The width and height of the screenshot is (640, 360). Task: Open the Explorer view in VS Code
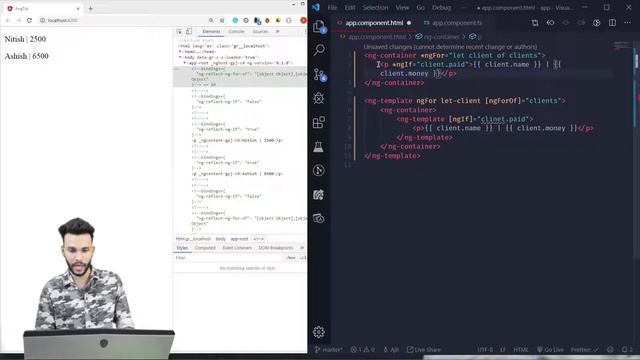(319, 27)
